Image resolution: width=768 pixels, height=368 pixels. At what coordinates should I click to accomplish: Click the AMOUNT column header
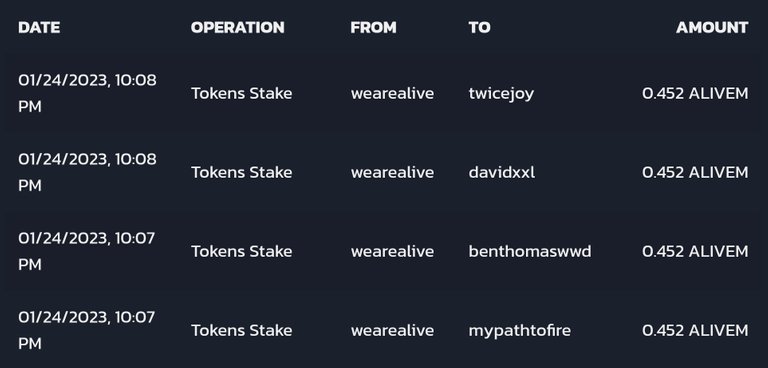(x=712, y=27)
